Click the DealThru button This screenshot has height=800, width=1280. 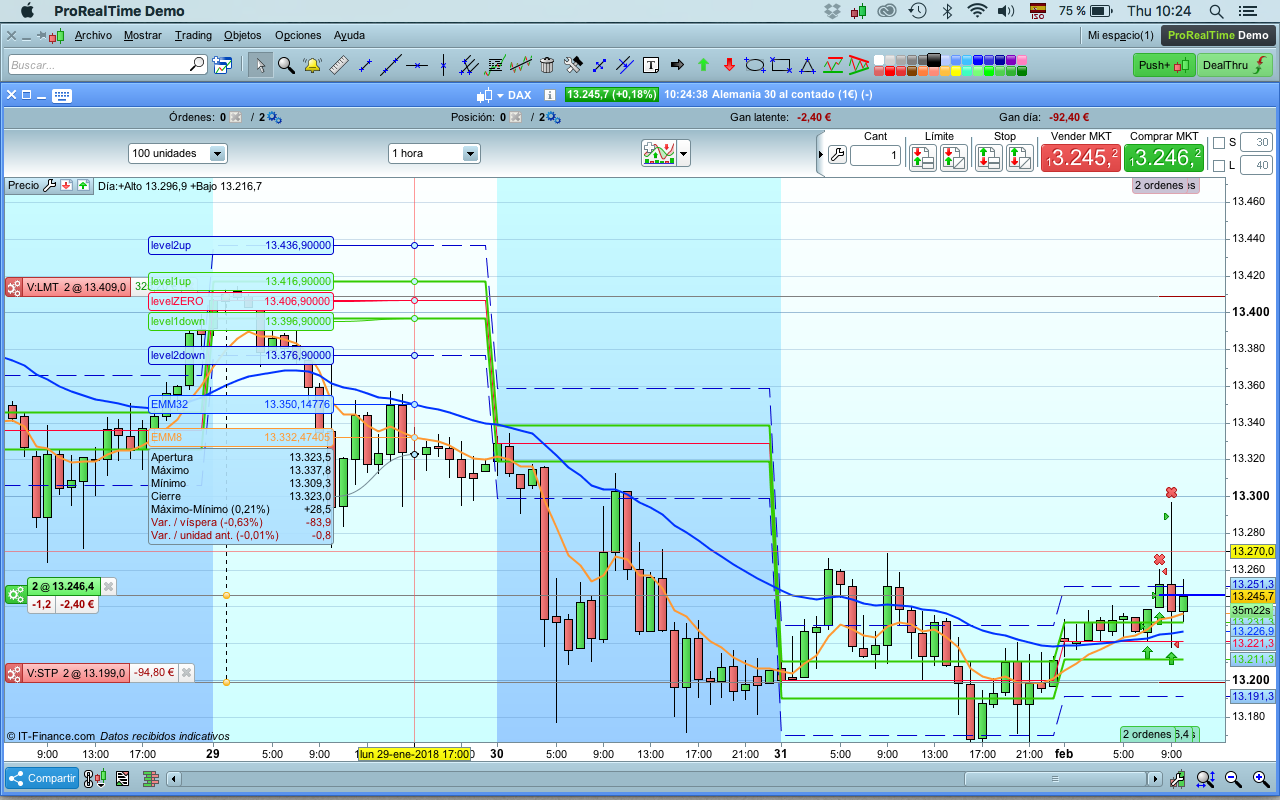(1234, 65)
